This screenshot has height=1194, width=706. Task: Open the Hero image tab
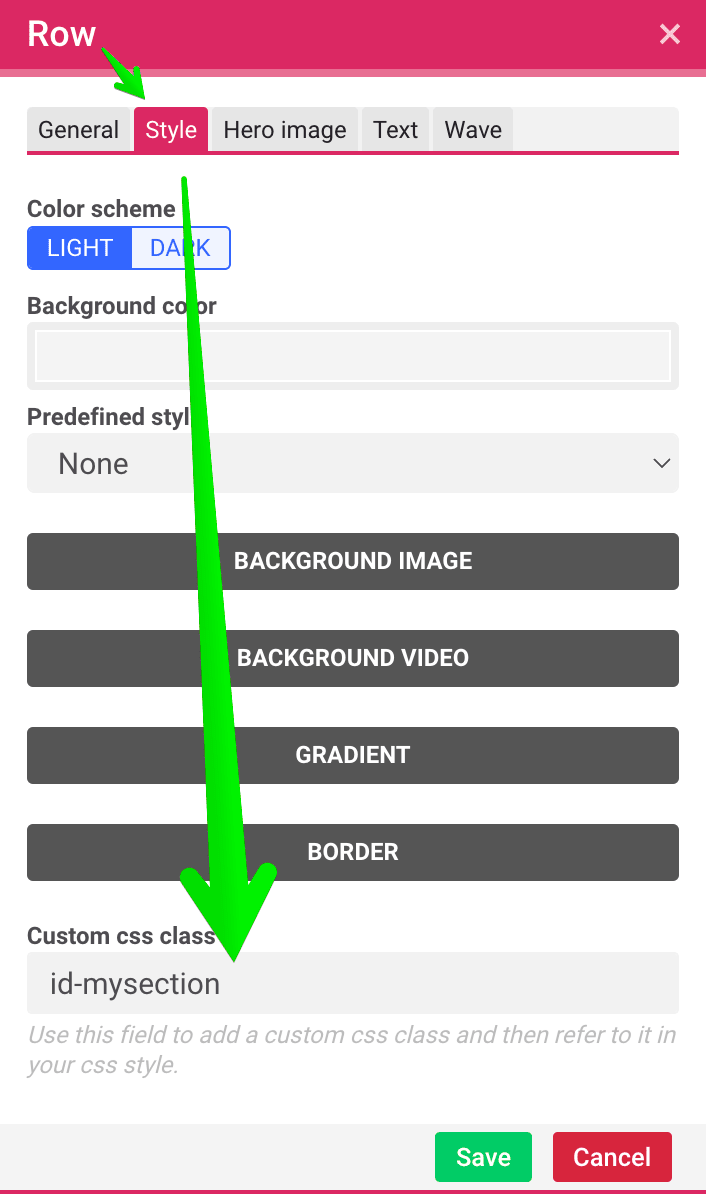285,129
